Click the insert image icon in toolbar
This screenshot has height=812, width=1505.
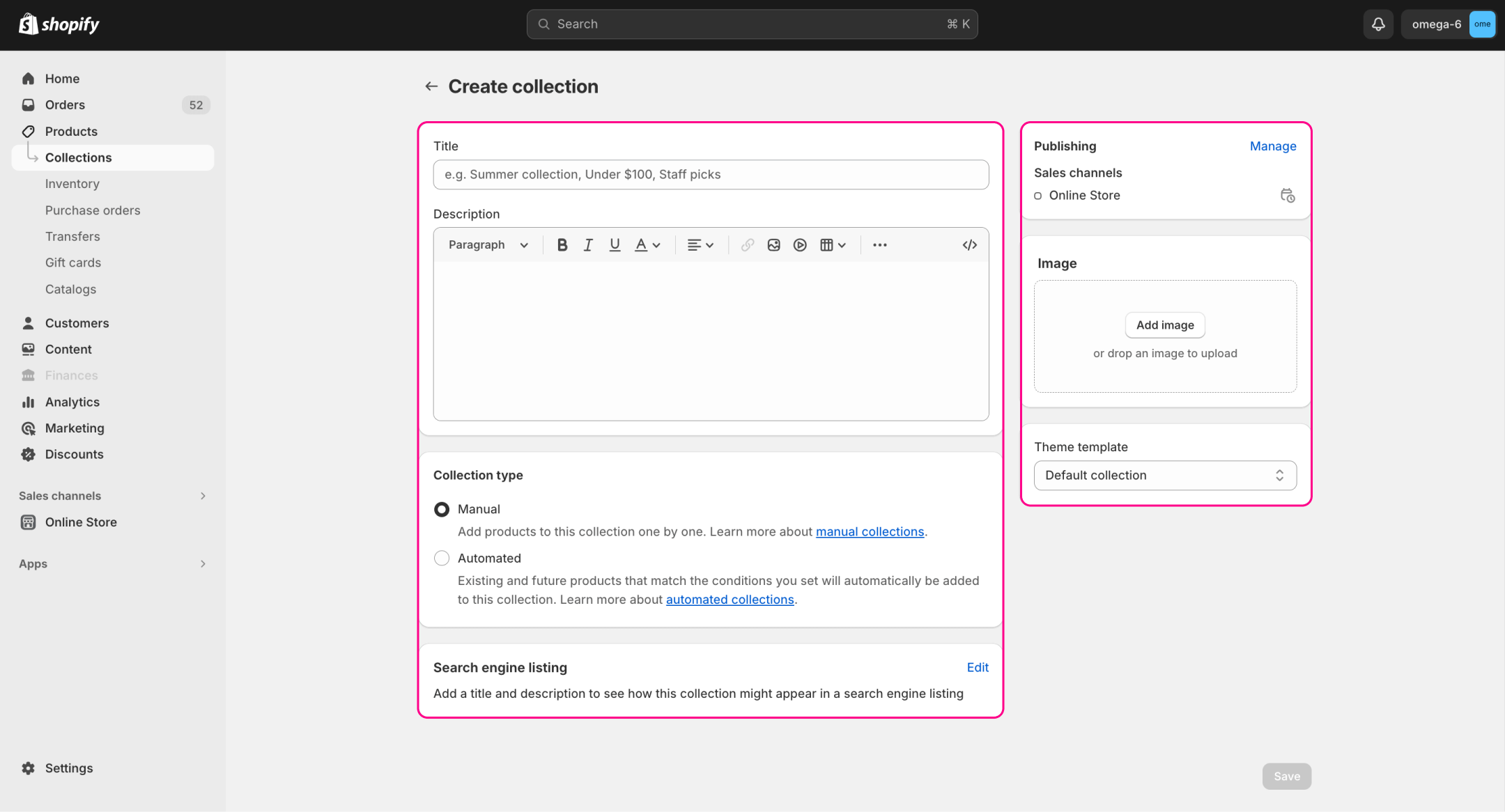(773, 244)
